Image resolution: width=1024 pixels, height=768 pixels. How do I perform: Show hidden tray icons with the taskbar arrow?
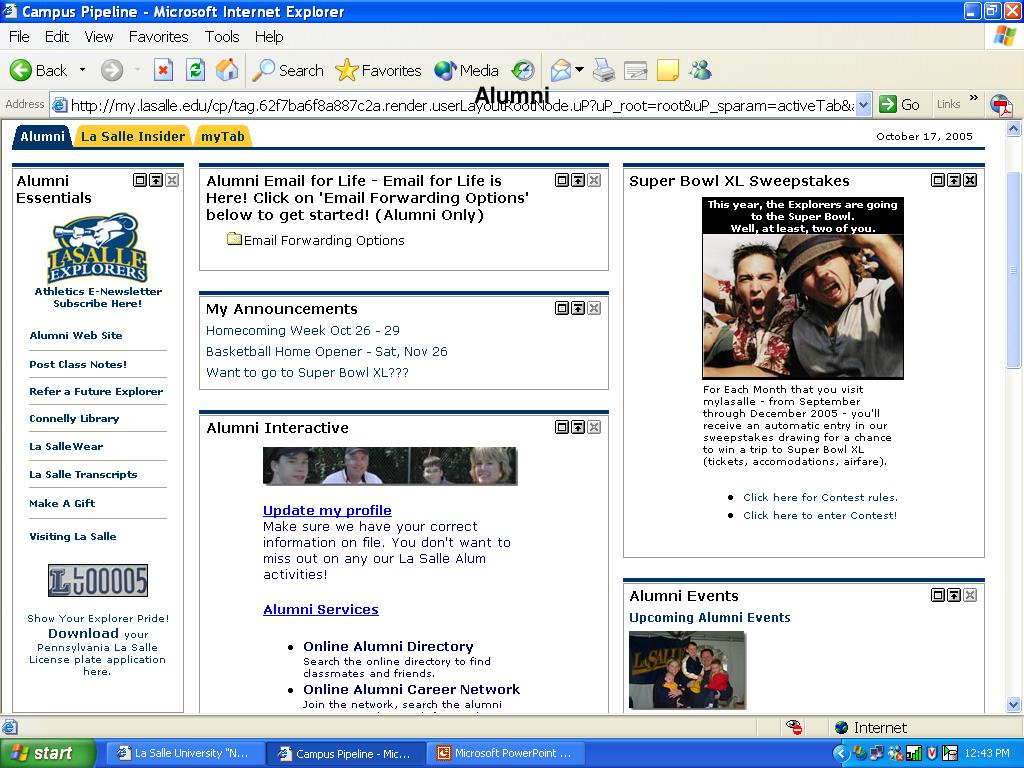point(840,754)
